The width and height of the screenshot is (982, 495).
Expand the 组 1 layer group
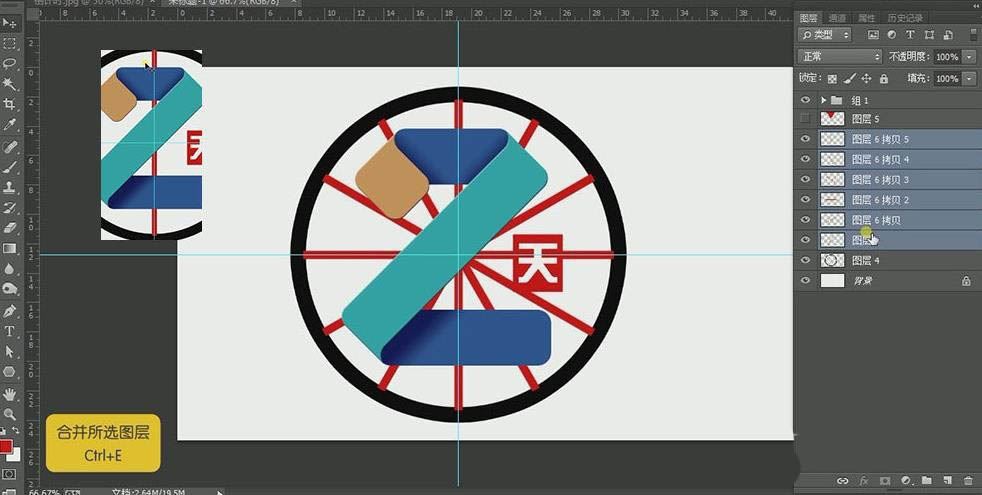[824, 100]
